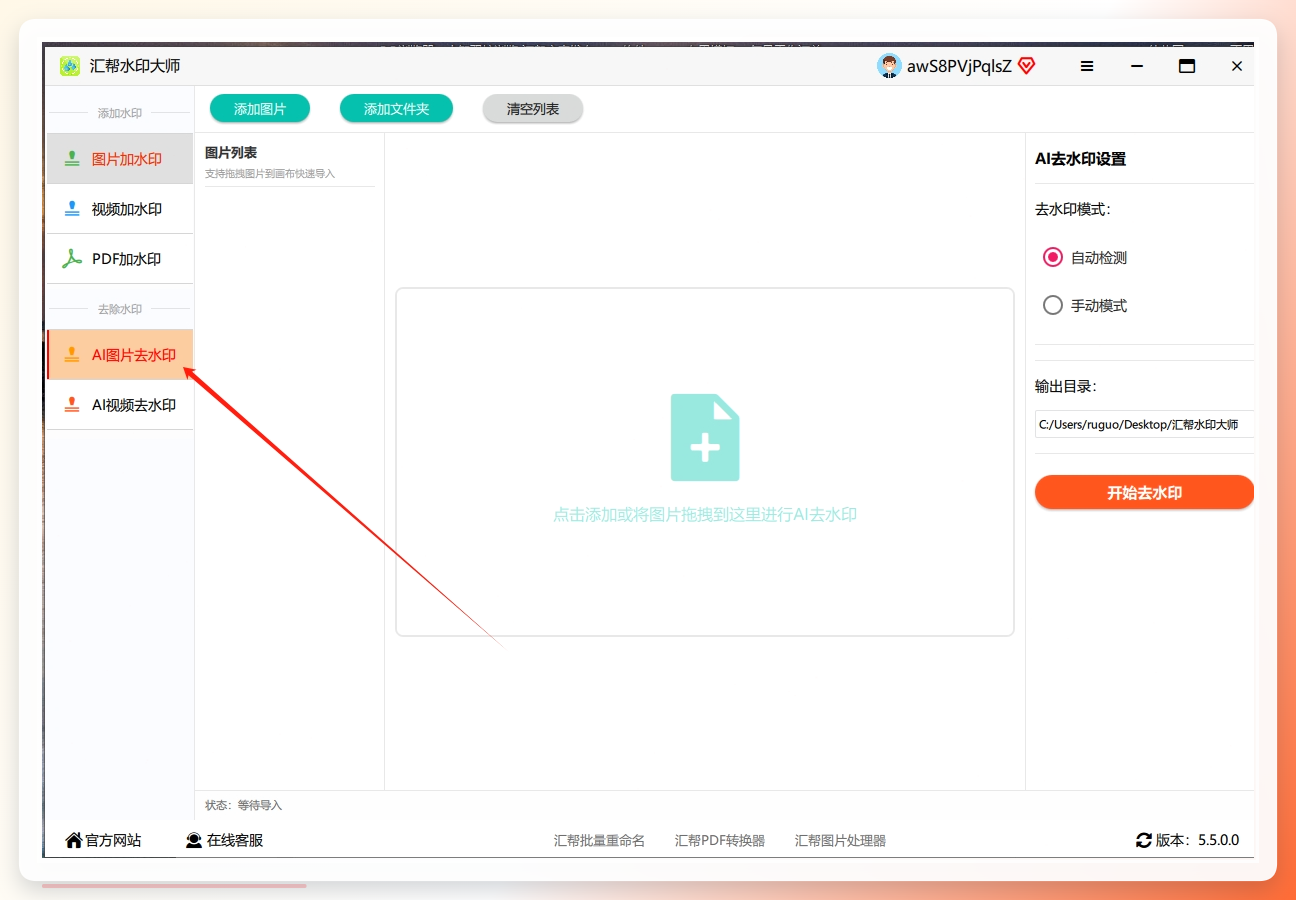
Task: Select AI图片去水印 in the sidebar
Action: point(120,355)
